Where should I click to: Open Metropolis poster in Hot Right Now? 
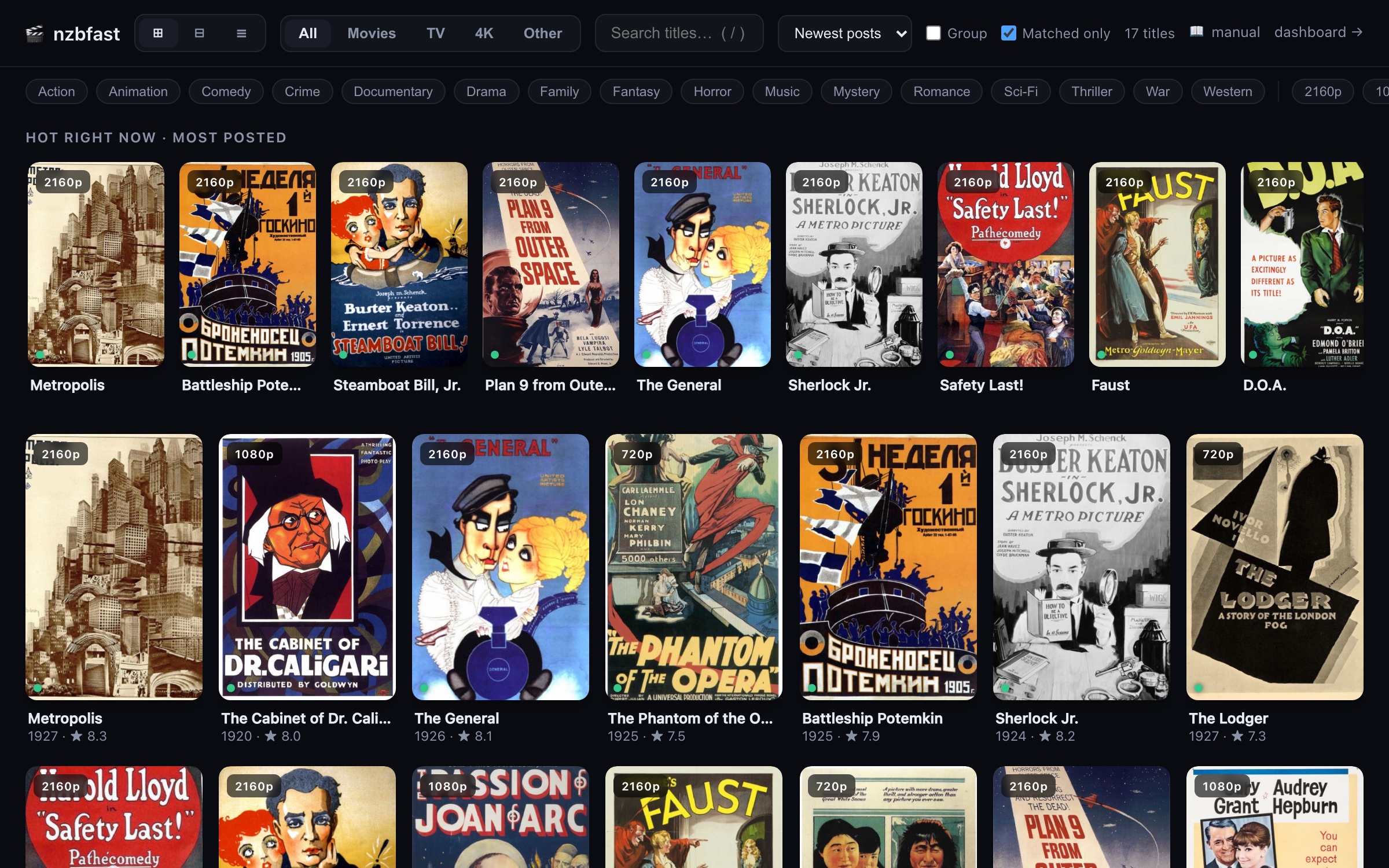(96, 264)
